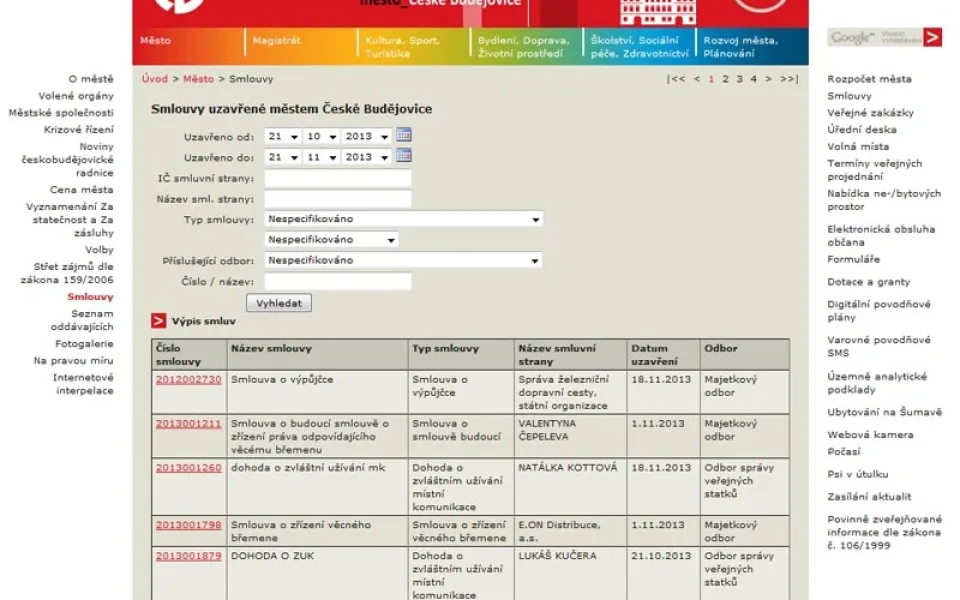Open Úřední deska in right sidebar
Screen dimensions: 960x600
[x=861, y=130]
